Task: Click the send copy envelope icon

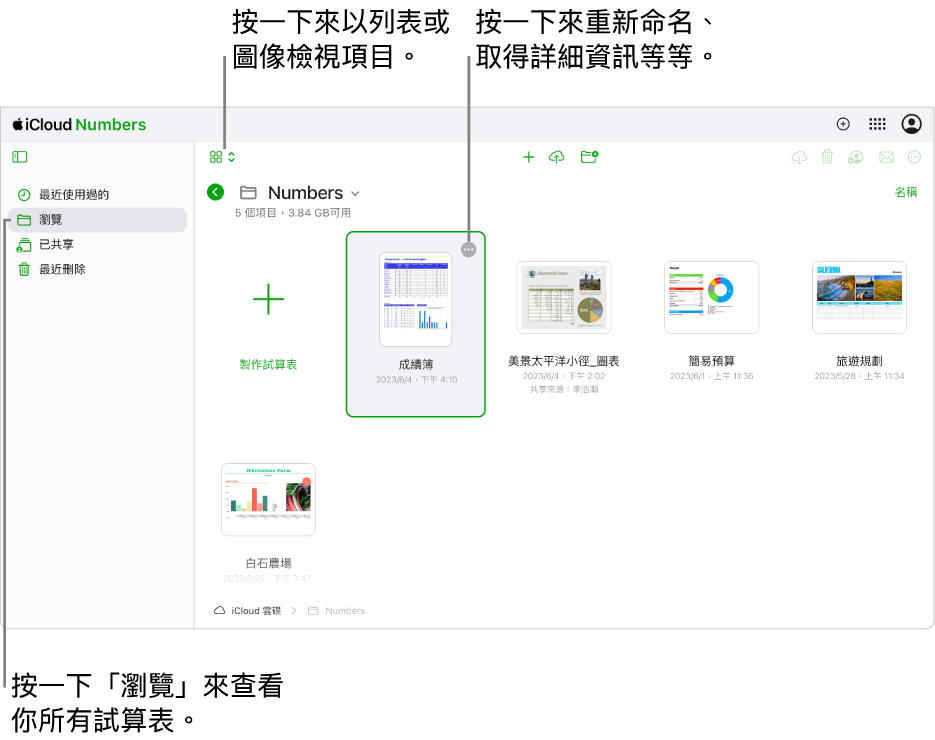Action: (x=887, y=157)
